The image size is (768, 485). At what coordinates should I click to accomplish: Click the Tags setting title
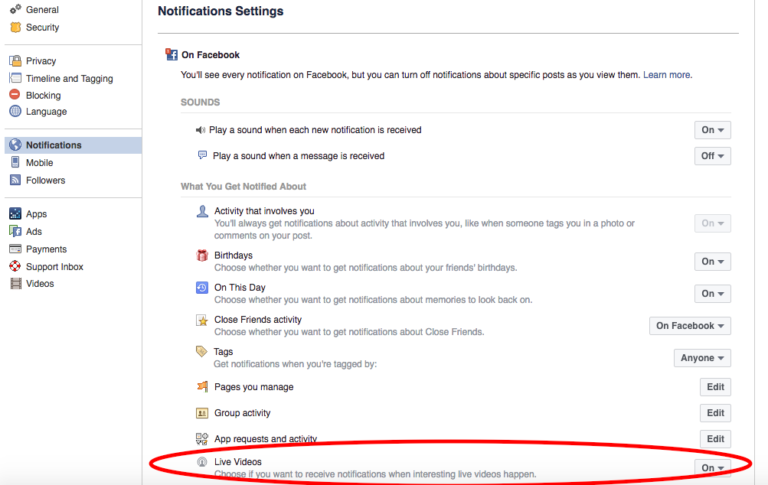(223, 352)
